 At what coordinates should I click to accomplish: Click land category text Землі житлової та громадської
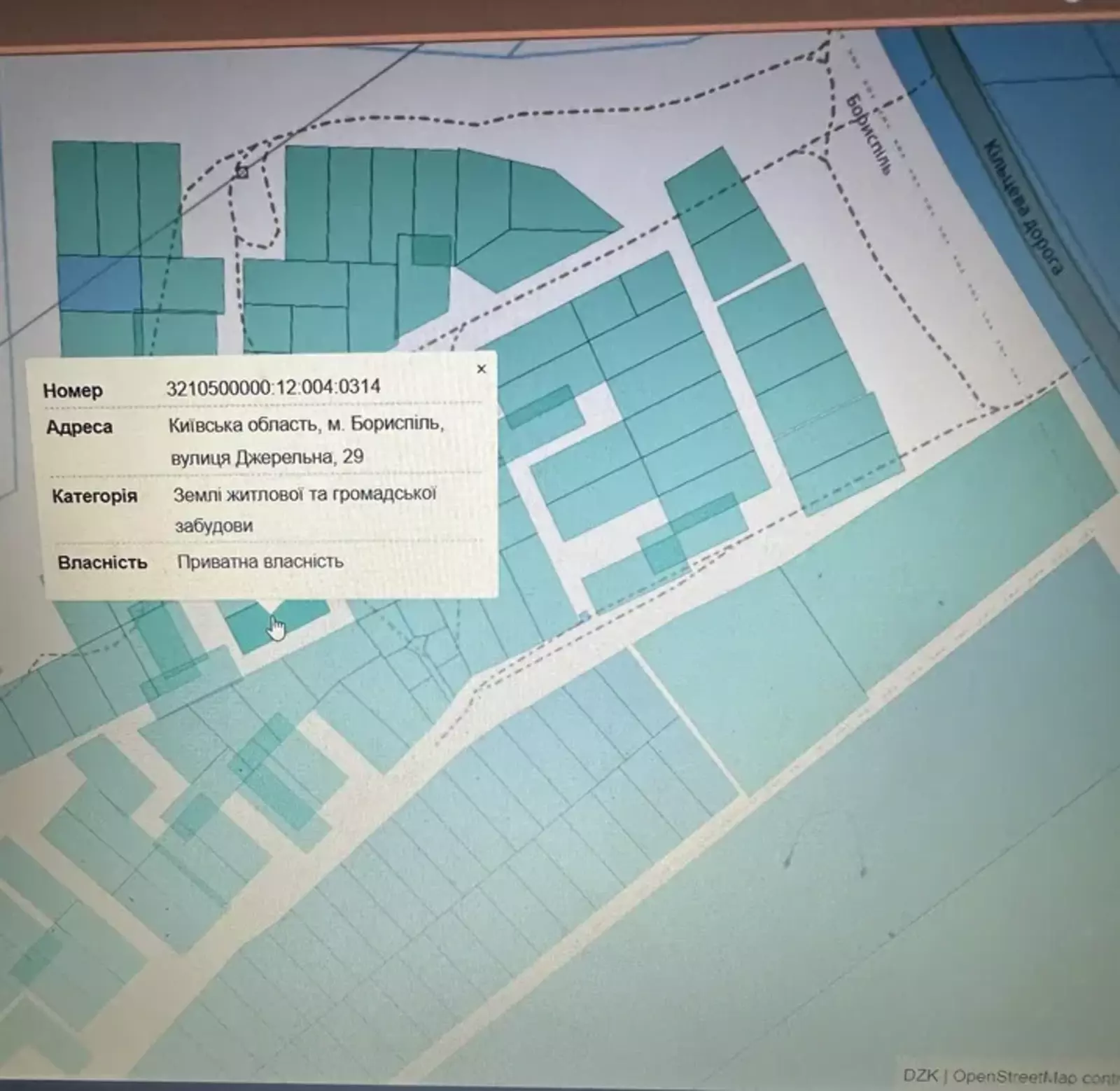[304, 494]
